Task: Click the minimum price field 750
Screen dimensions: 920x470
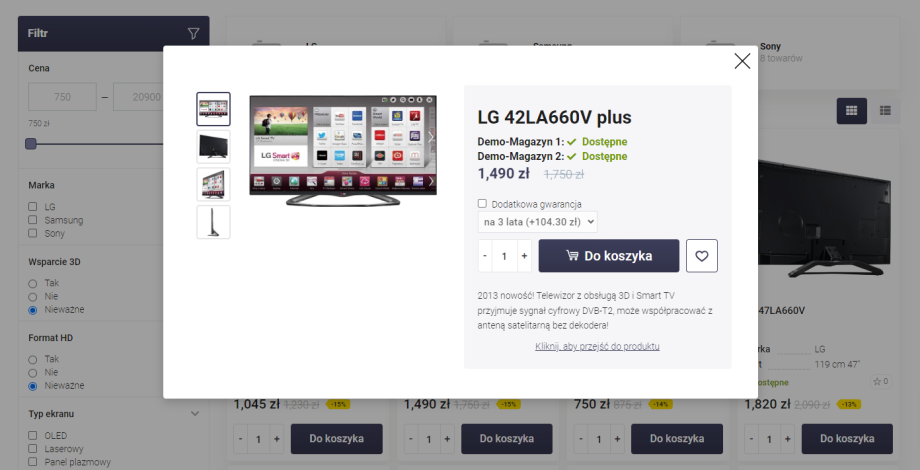Action: click(62, 97)
